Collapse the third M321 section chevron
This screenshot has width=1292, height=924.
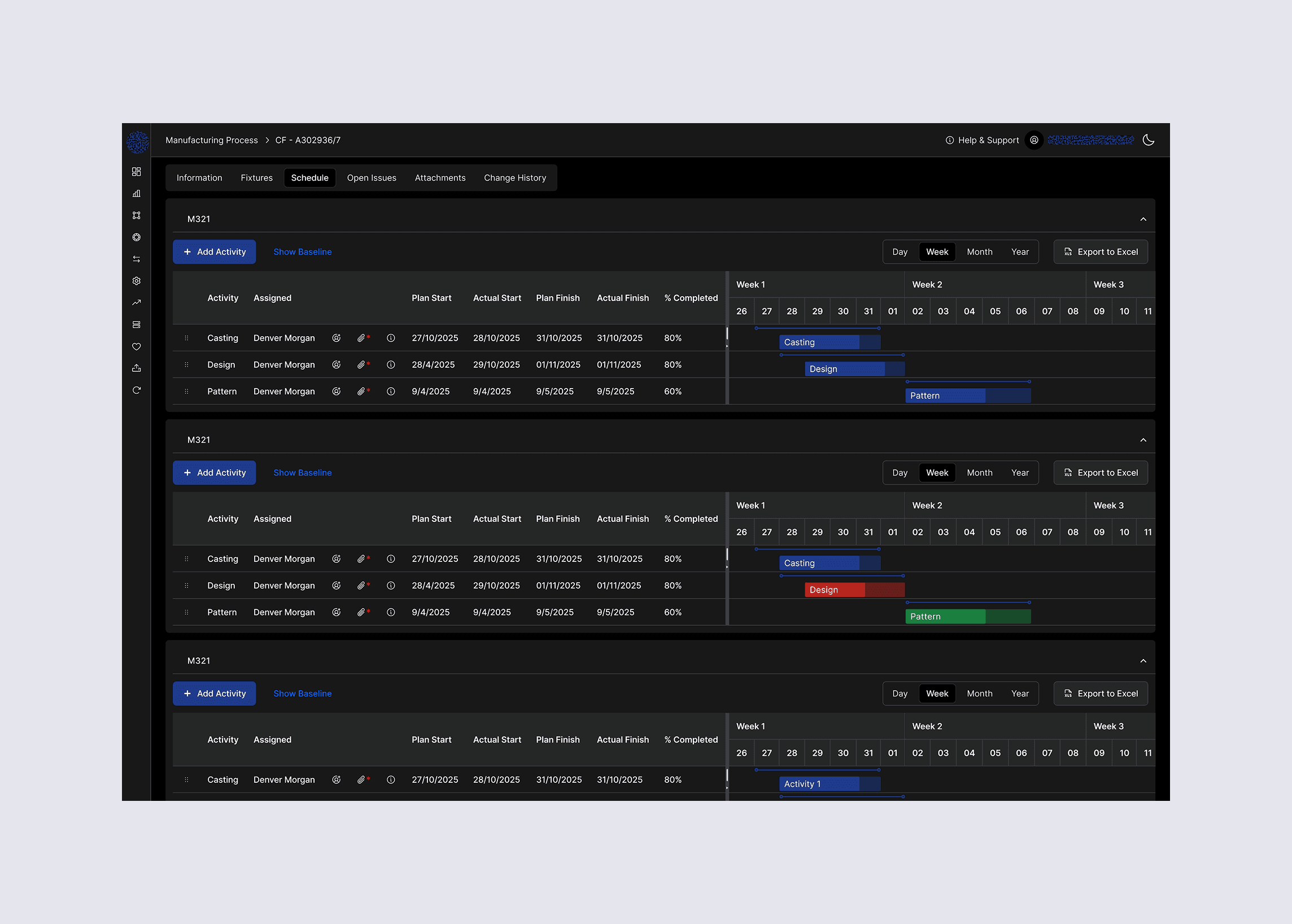1143,661
